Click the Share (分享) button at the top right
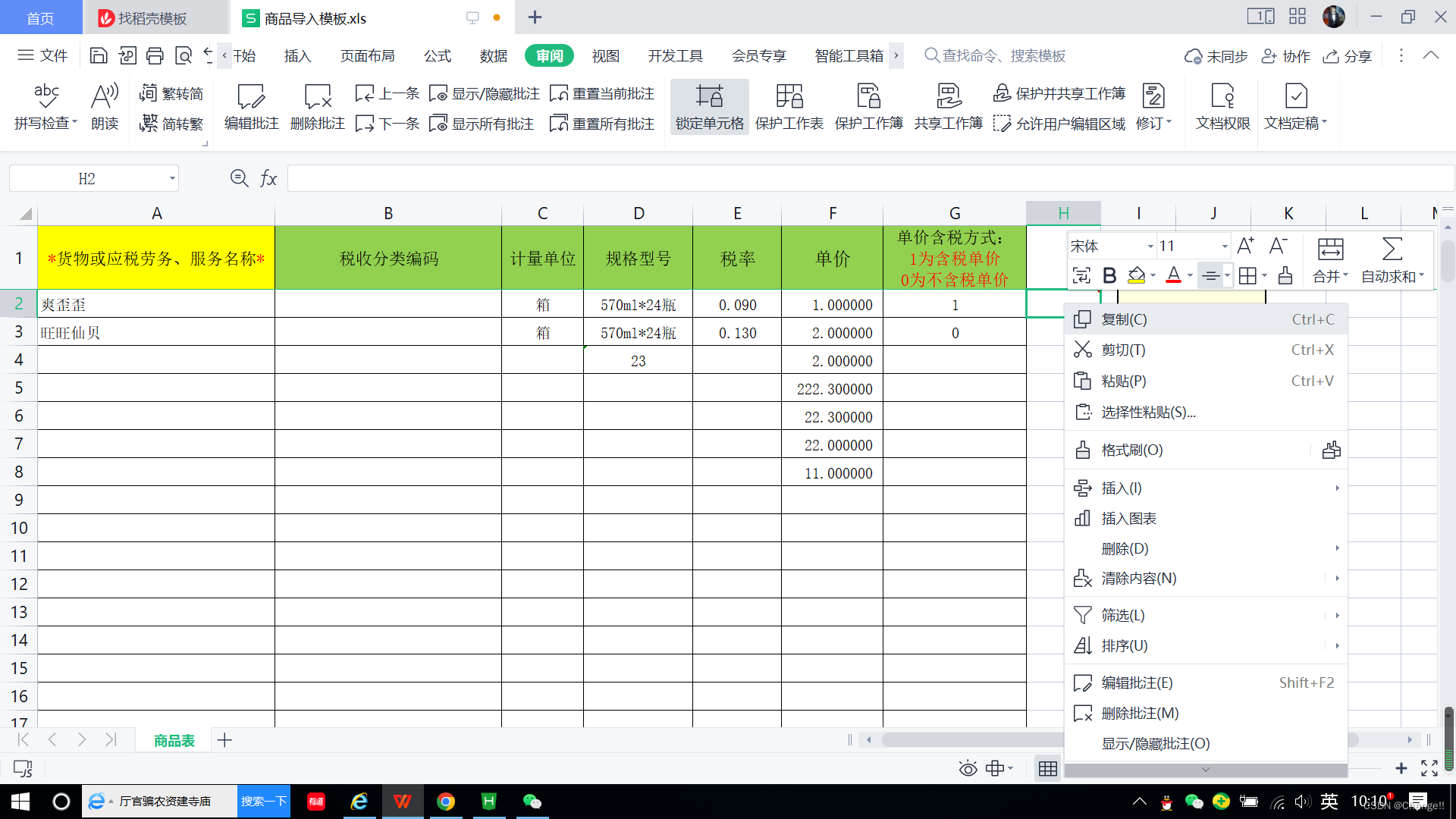This screenshot has width=1456, height=819. click(1348, 56)
